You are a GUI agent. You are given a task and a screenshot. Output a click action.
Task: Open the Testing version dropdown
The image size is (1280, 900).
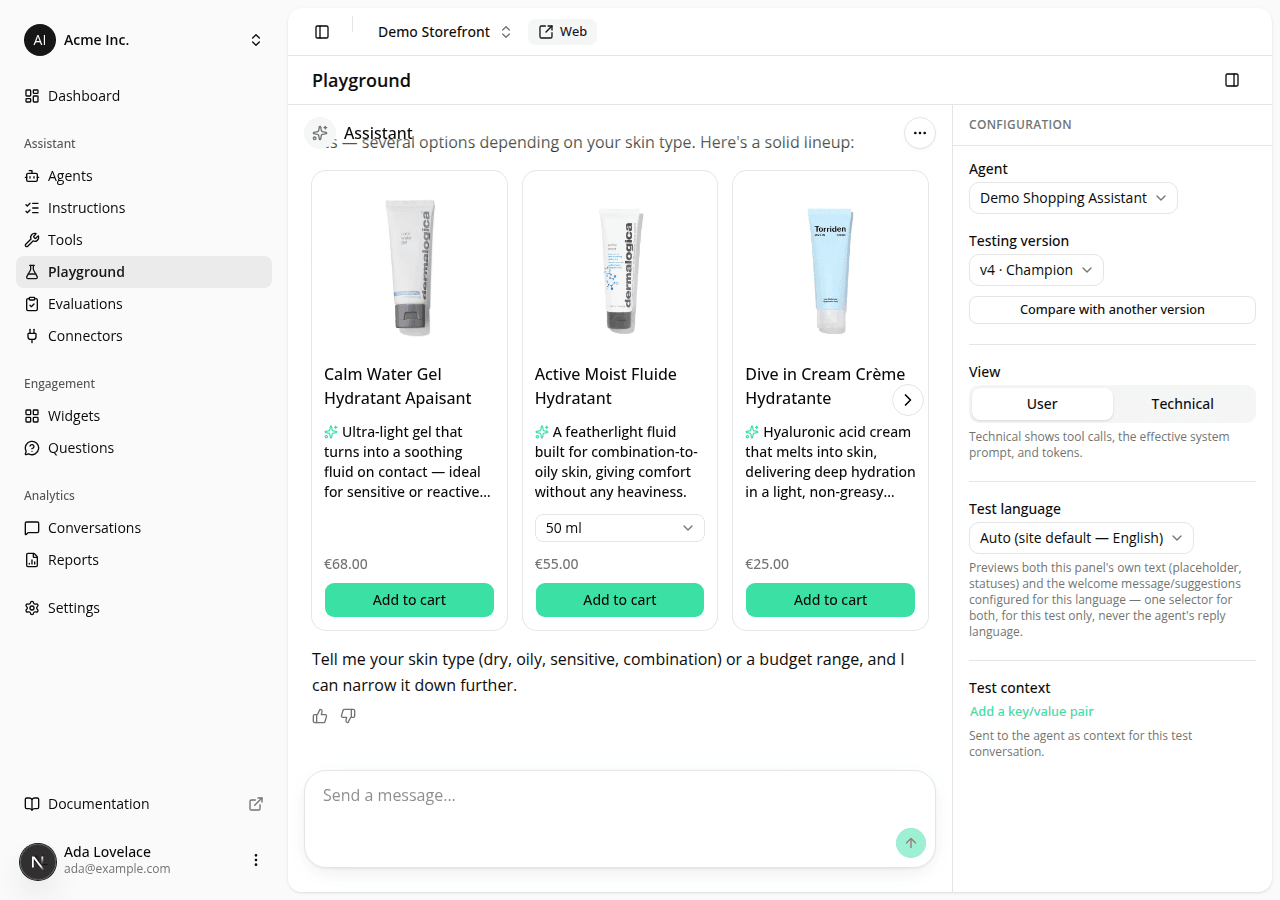pos(1036,270)
